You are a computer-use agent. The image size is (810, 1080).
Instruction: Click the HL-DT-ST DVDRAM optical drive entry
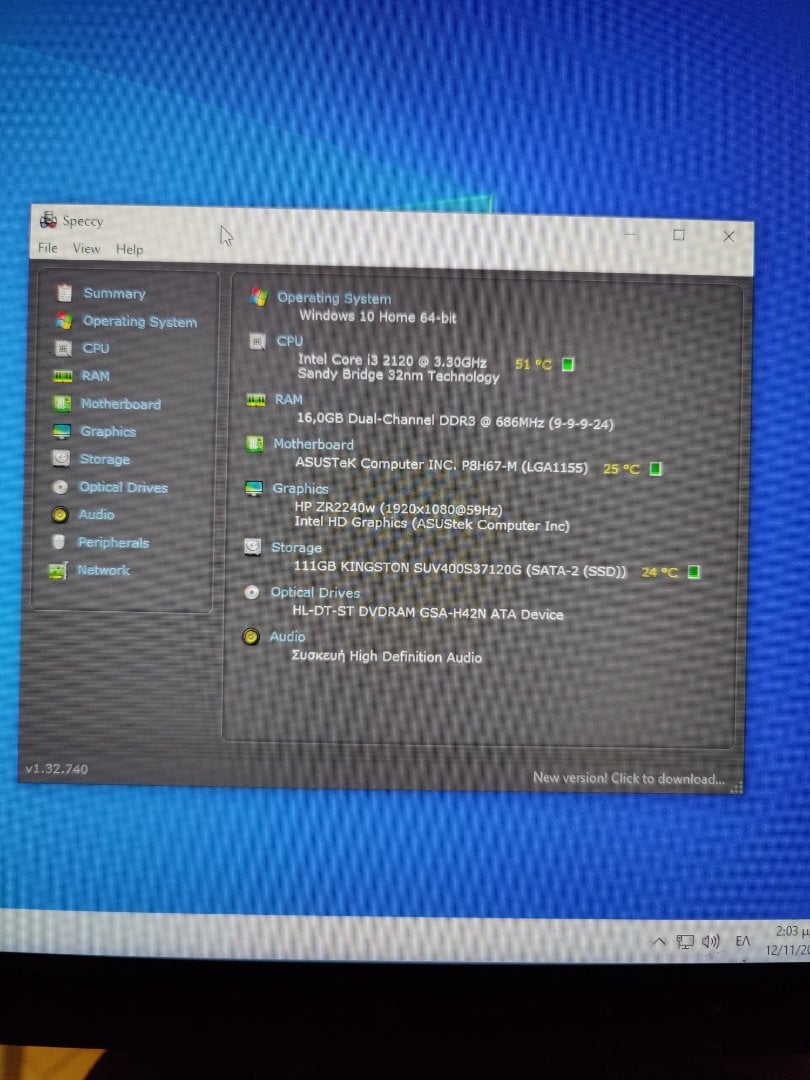pos(428,613)
